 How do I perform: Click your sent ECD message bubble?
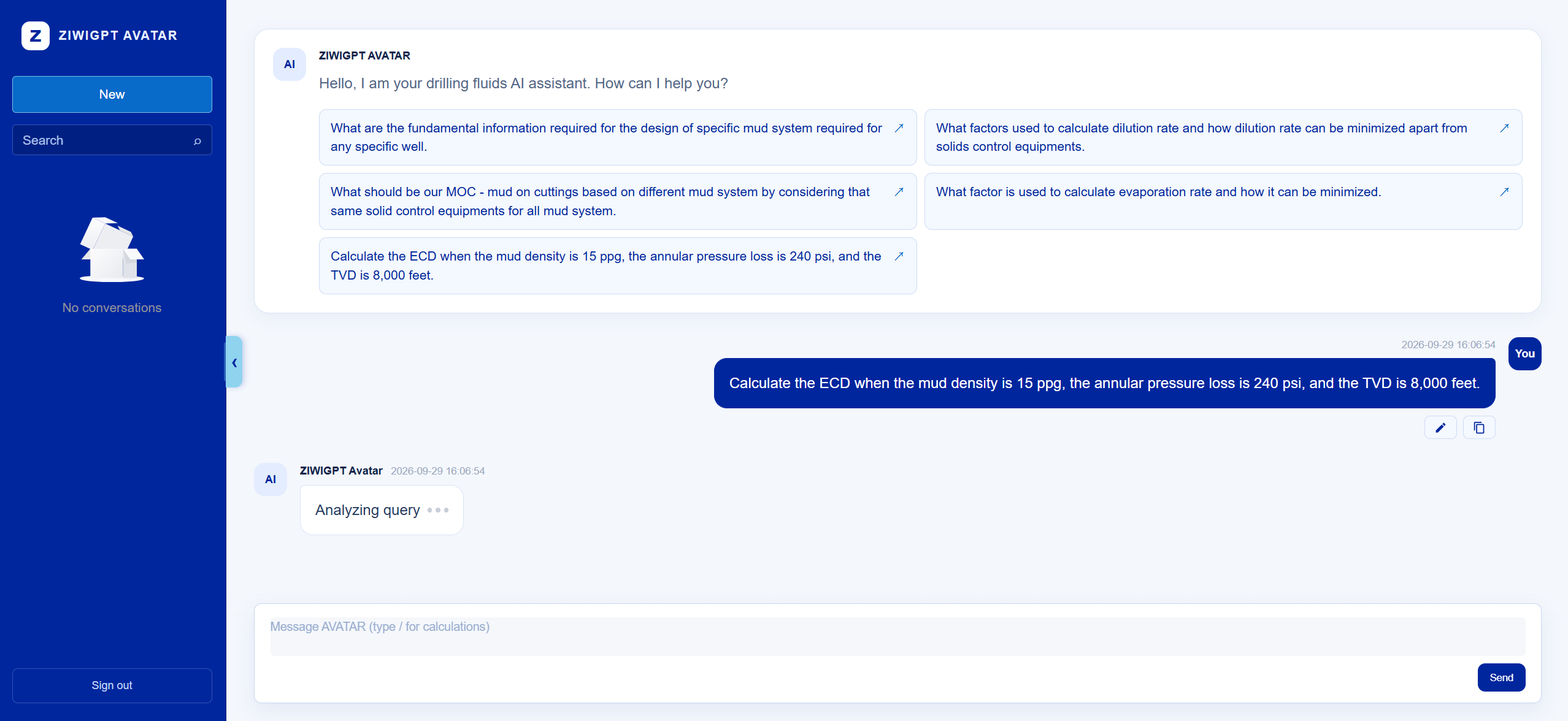tap(1104, 383)
